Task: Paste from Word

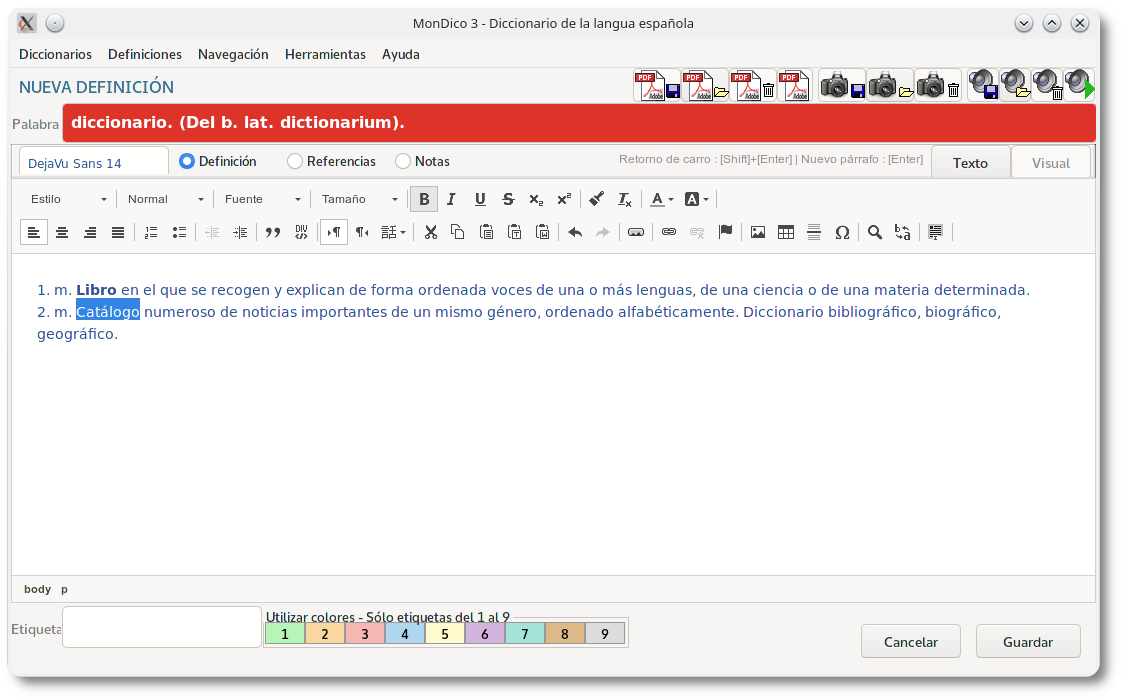Action: (x=543, y=232)
